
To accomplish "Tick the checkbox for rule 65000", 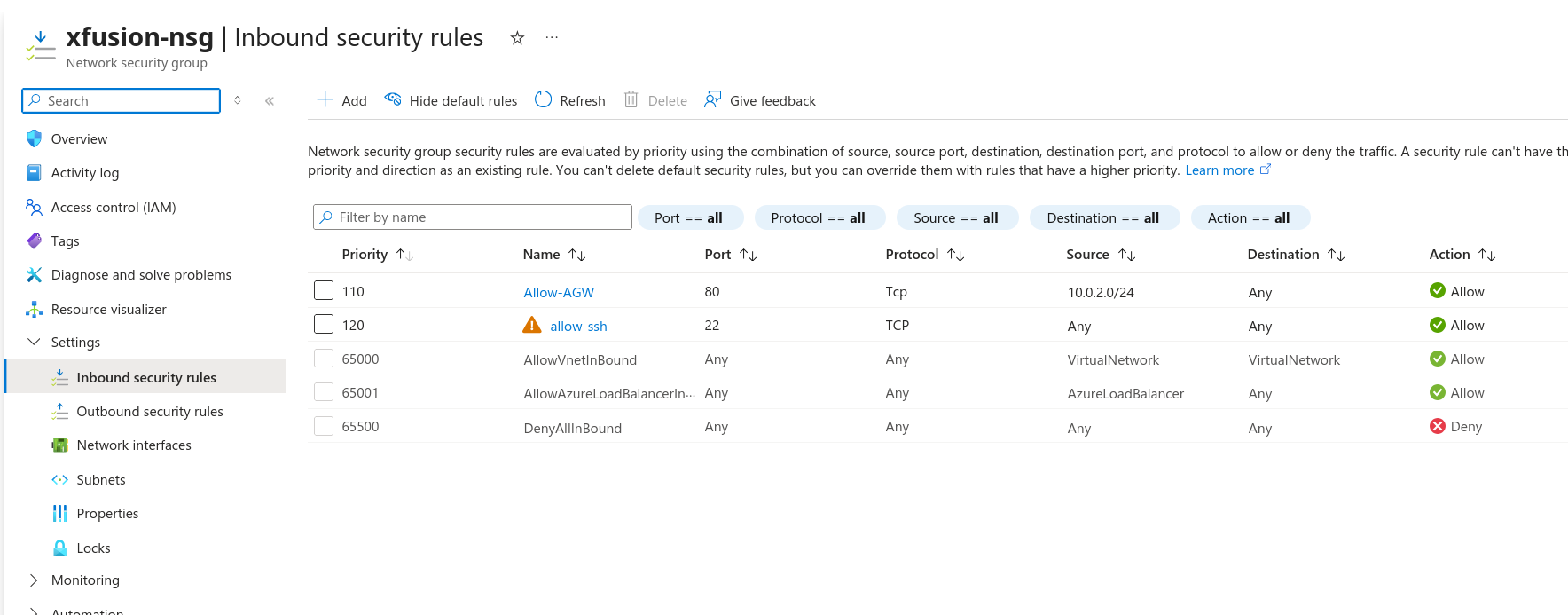I will pos(324,359).
